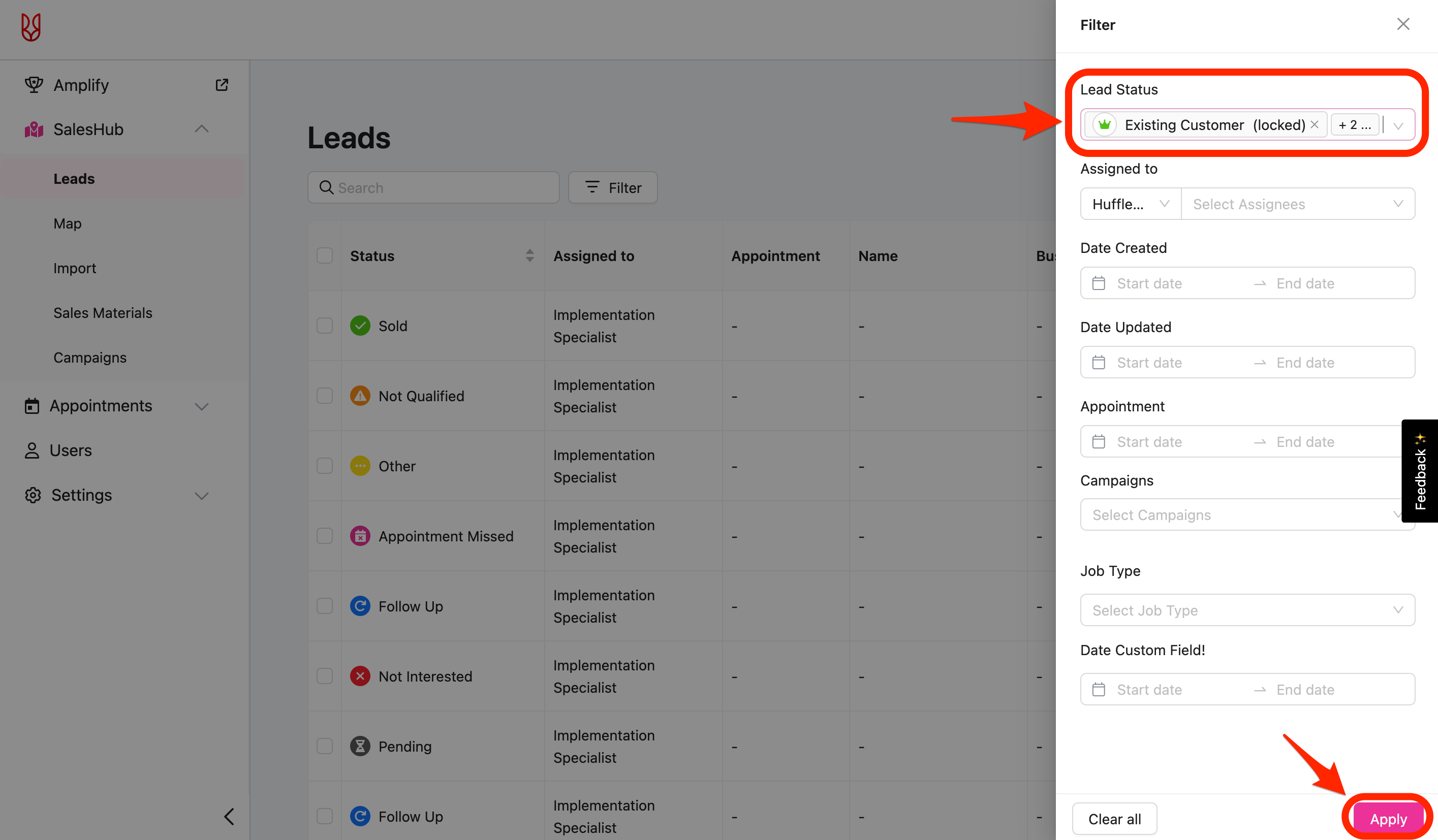Click the Status column sort arrows

point(529,255)
